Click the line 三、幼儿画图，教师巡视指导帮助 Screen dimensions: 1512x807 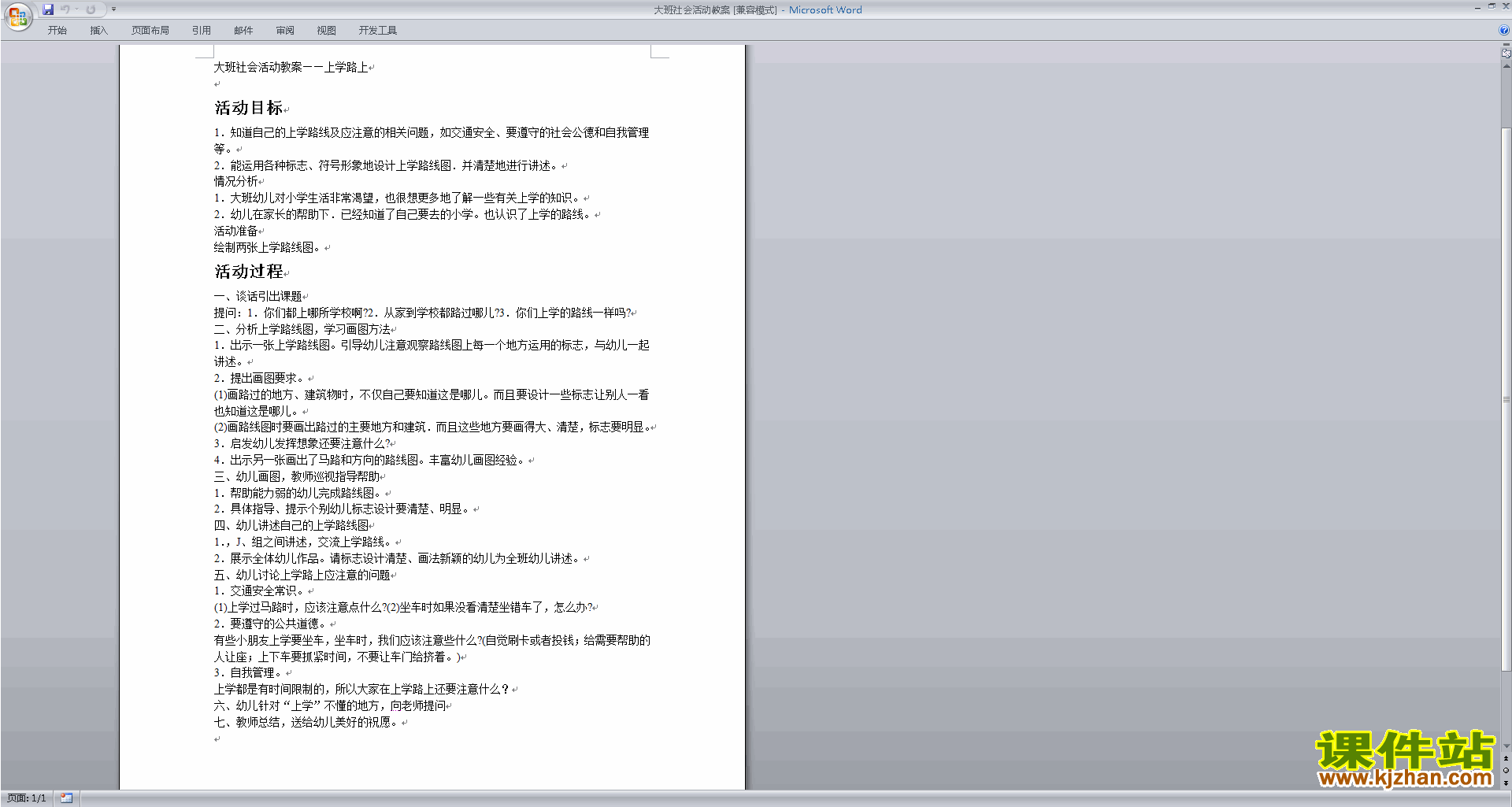click(296, 476)
